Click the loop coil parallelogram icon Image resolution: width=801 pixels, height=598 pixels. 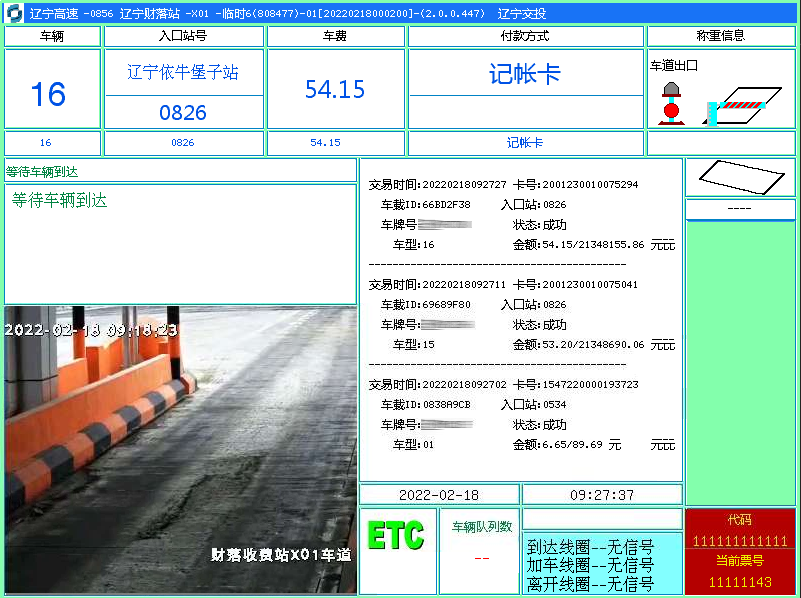[740, 177]
